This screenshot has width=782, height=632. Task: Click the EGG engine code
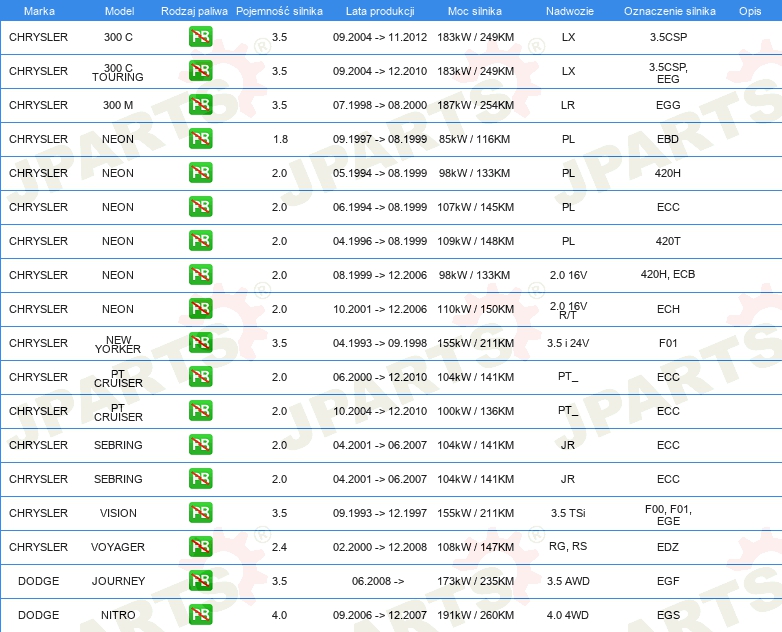(668, 105)
